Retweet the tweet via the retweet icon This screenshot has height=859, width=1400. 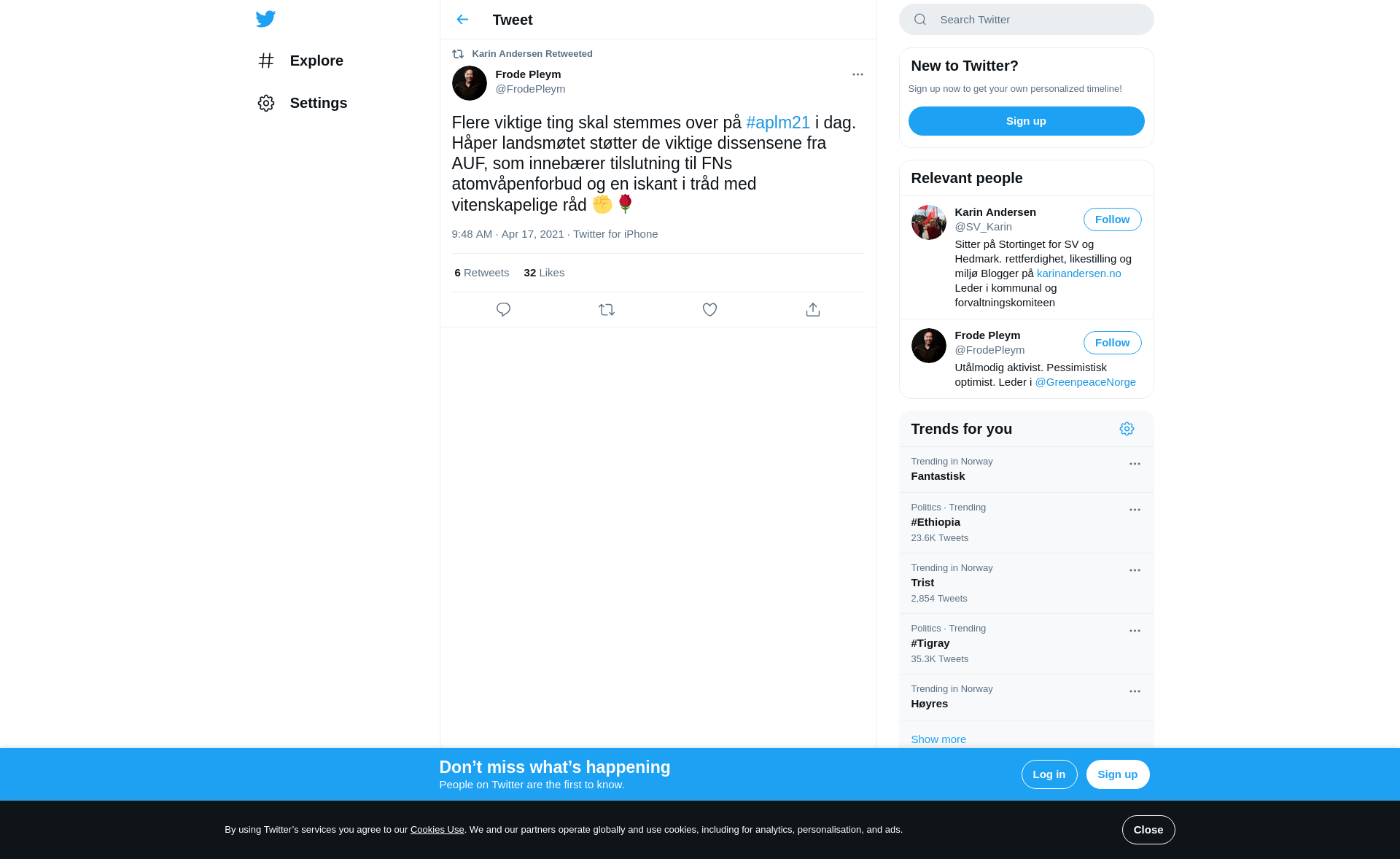[607, 310]
